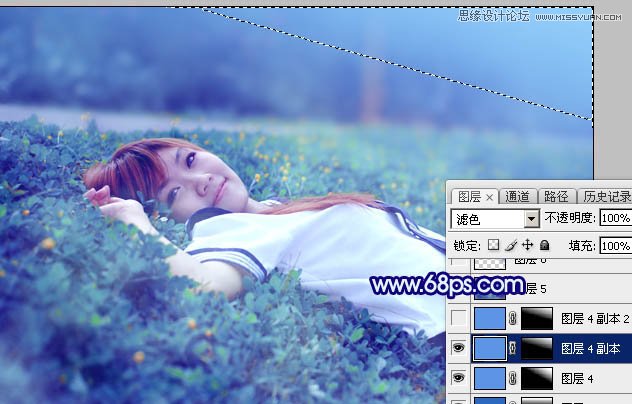
Task: Hide the 图层 4 layer
Action: point(458,378)
